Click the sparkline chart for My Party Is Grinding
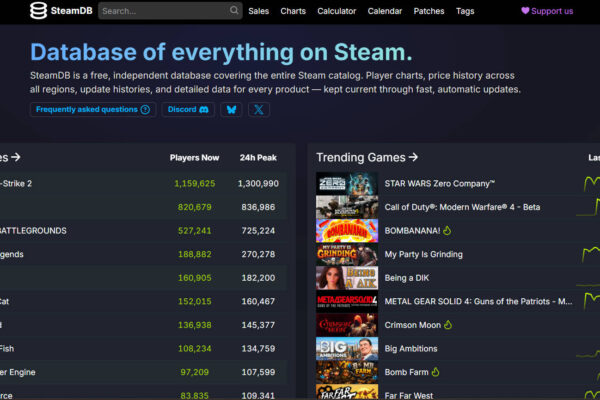Screen dimensions: 600x400 [590, 254]
